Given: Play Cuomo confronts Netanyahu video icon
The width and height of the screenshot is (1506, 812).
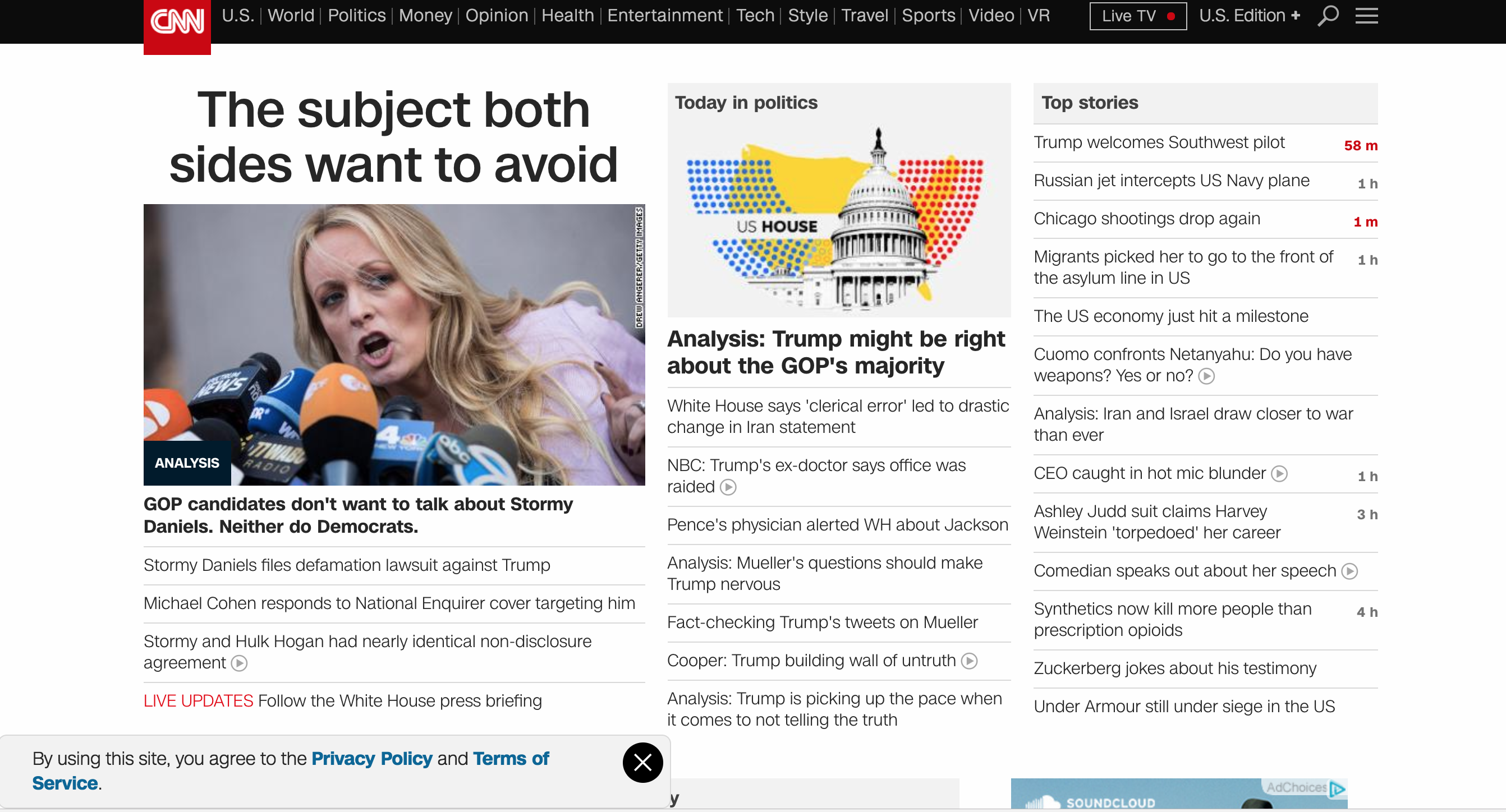Looking at the screenshot, I should coord(1207,376).
